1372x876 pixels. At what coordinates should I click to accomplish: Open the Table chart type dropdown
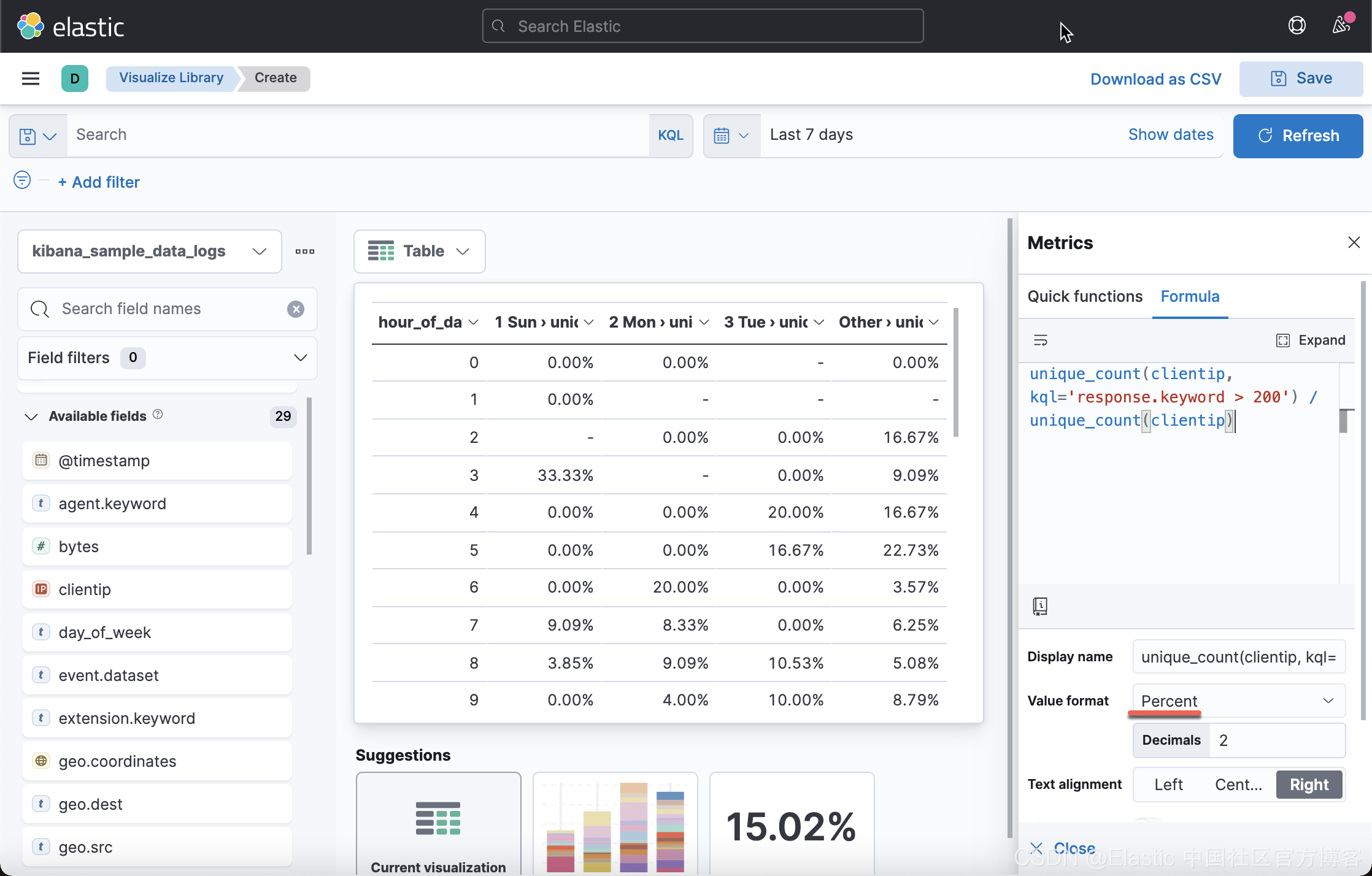419,252
